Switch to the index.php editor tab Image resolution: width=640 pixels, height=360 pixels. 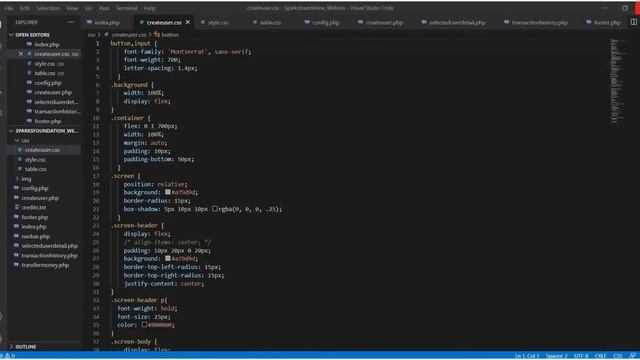point(107,22)
